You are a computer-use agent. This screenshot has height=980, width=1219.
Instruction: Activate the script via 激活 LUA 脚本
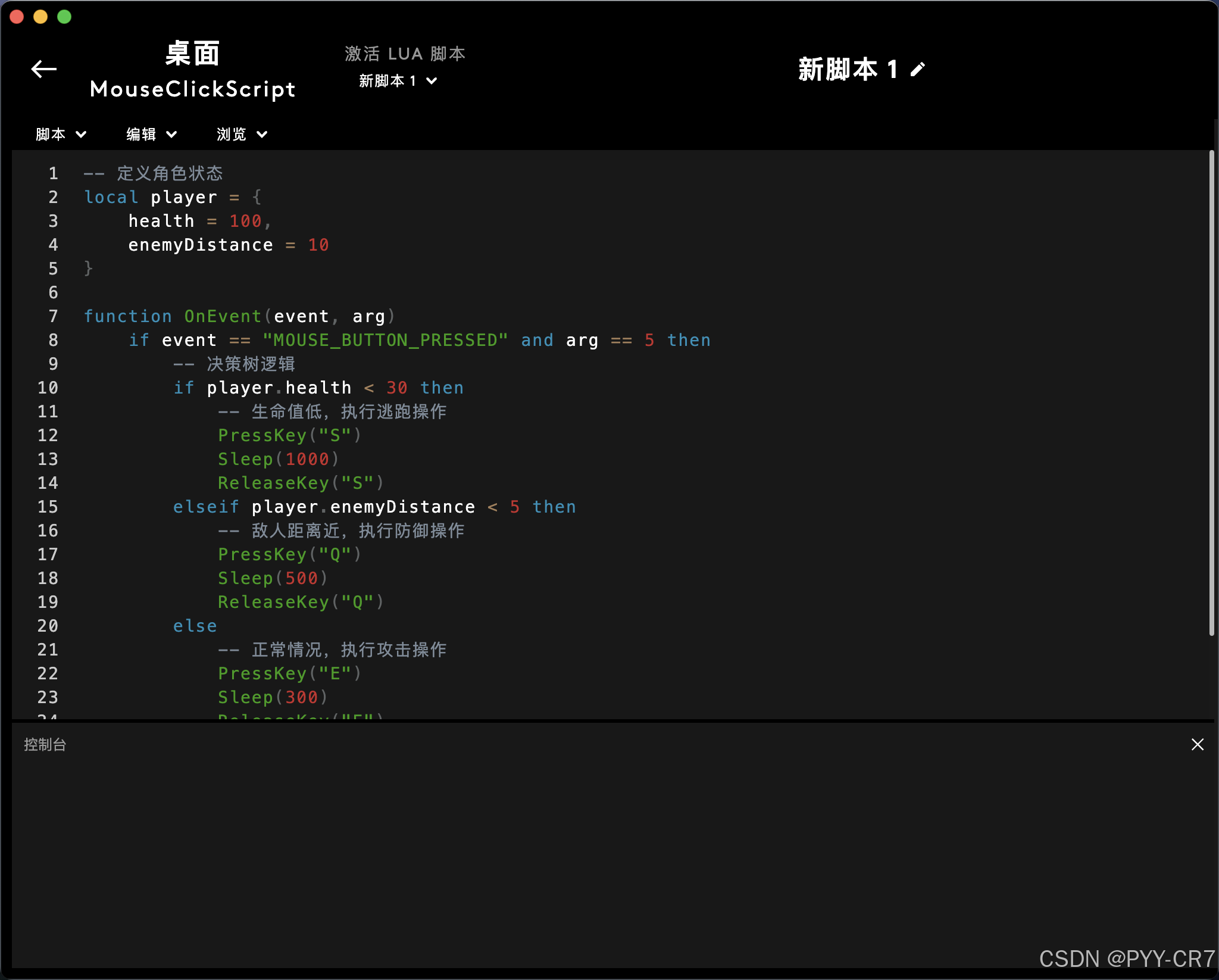click(x=405, y=54)
